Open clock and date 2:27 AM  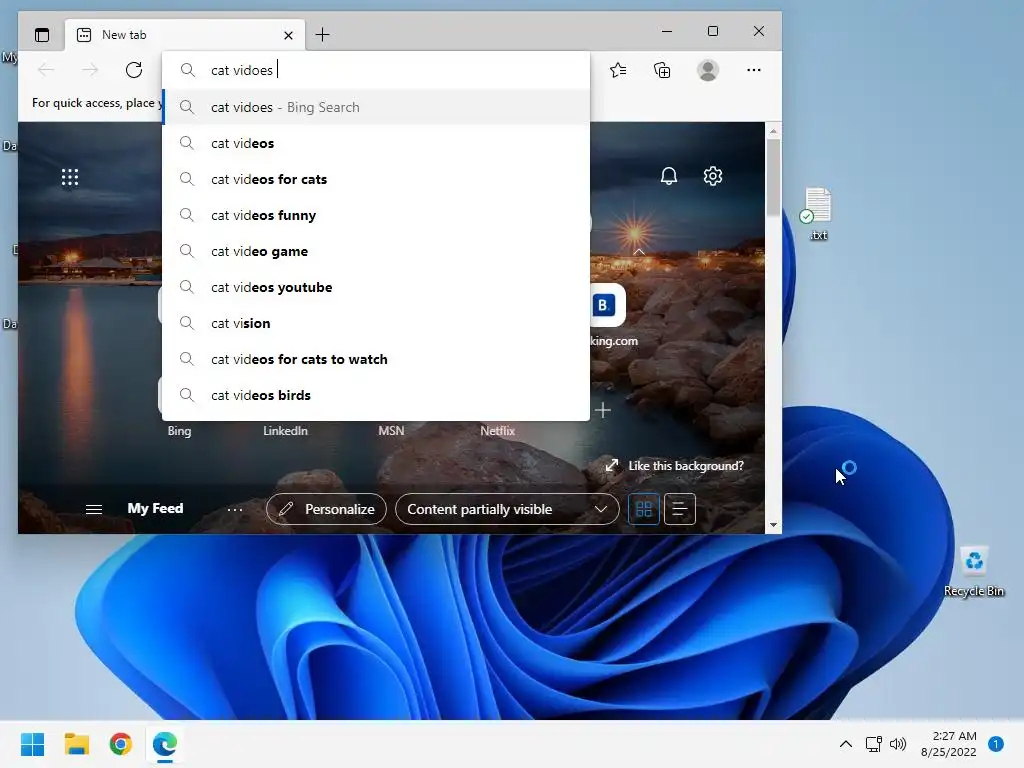tap(948, 744)
